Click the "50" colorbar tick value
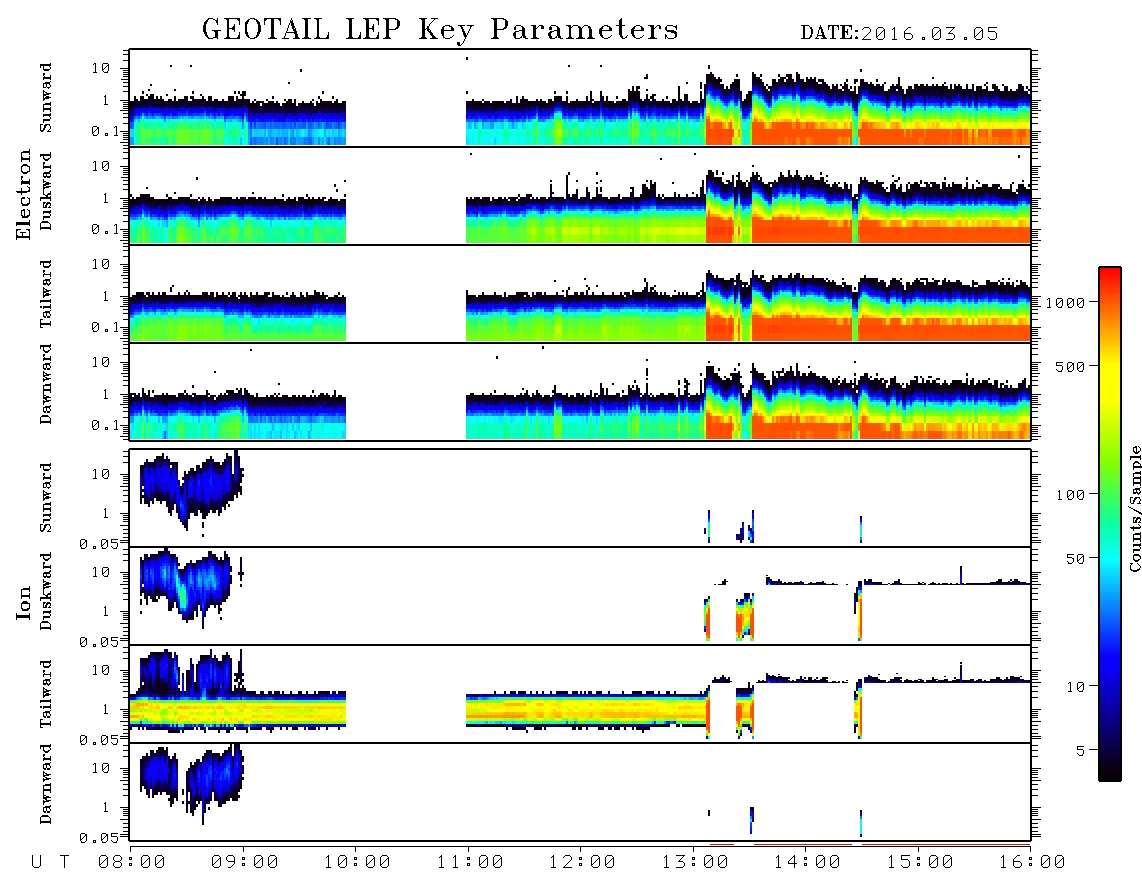Image resolution: width=1142 pixels, height=880 pixels. tap(1075, 559)
